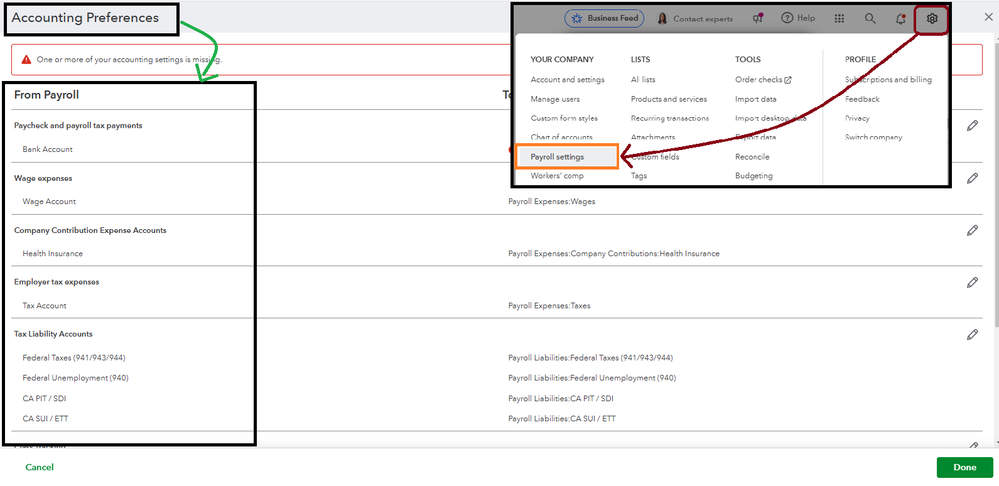Image resolution: width=999 pixels, height=486 pixels.
Task: Edit Employer tax expenses pencil icon
Action: point(972,282)
